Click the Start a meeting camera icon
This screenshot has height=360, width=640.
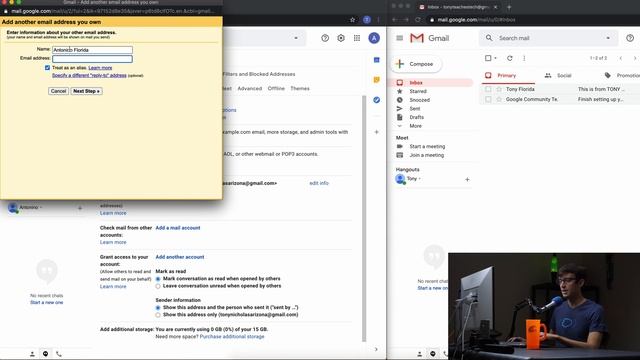click(400, 146)
